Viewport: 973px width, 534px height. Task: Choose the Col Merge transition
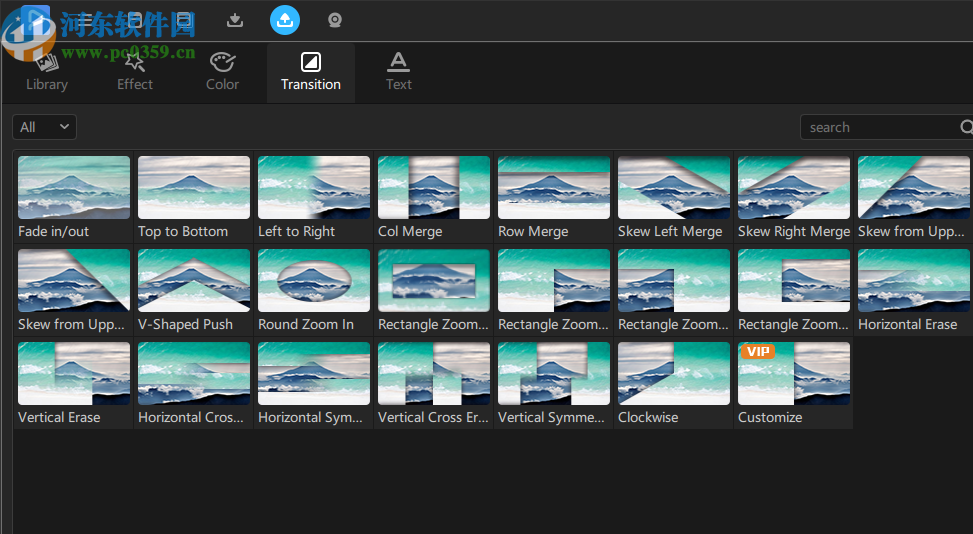[x=434, y=188]
